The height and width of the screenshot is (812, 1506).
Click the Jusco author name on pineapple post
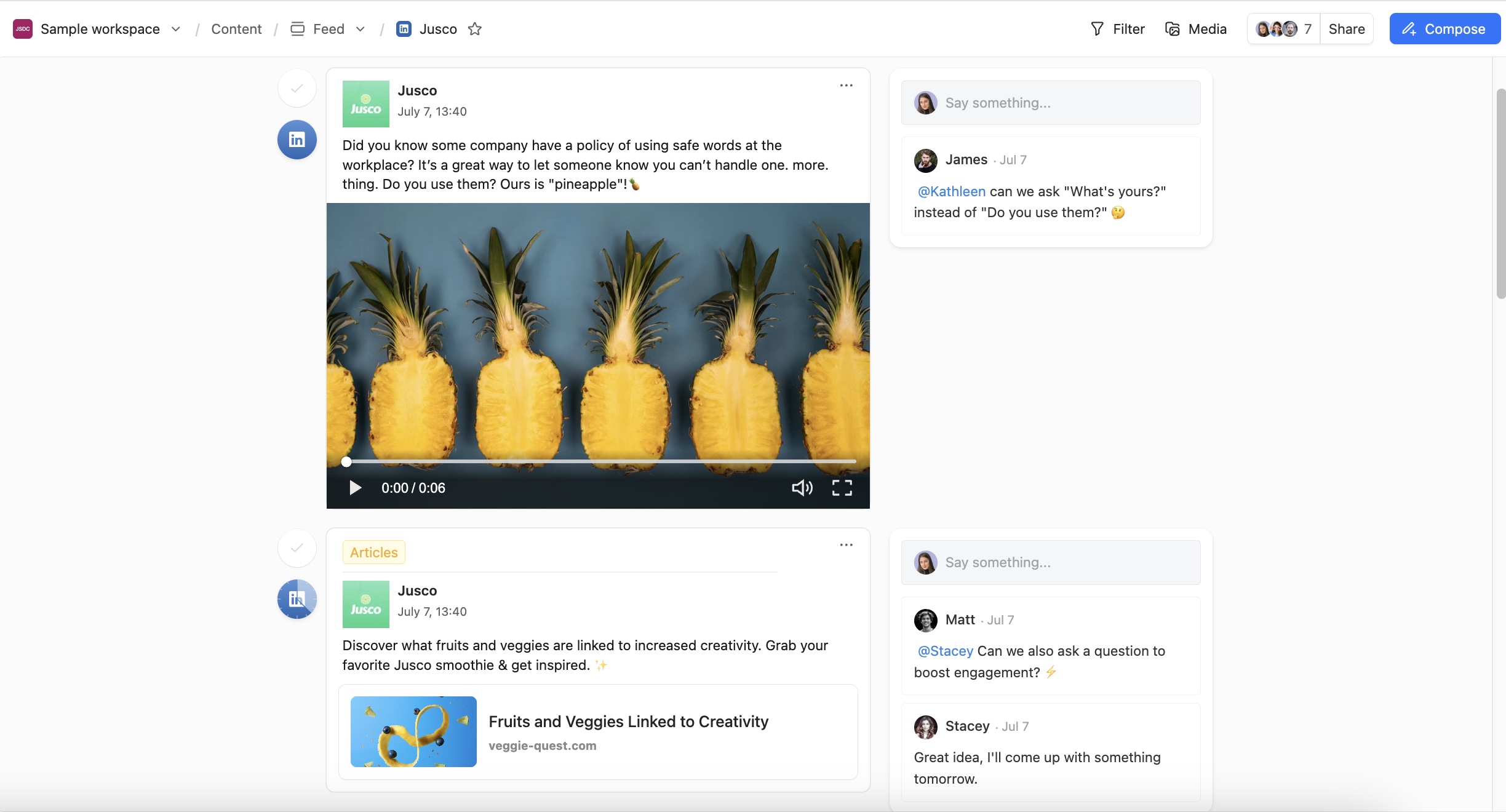(x=417, y=90)
